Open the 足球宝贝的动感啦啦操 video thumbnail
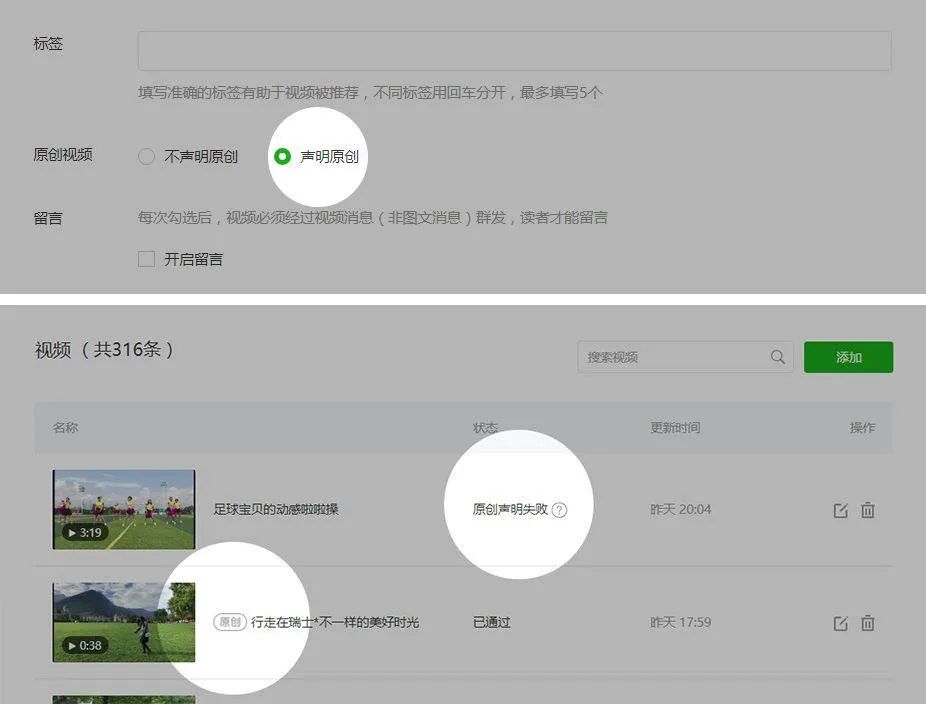The width and height of the screenshot is (926, 704). [x=123, y=509]
